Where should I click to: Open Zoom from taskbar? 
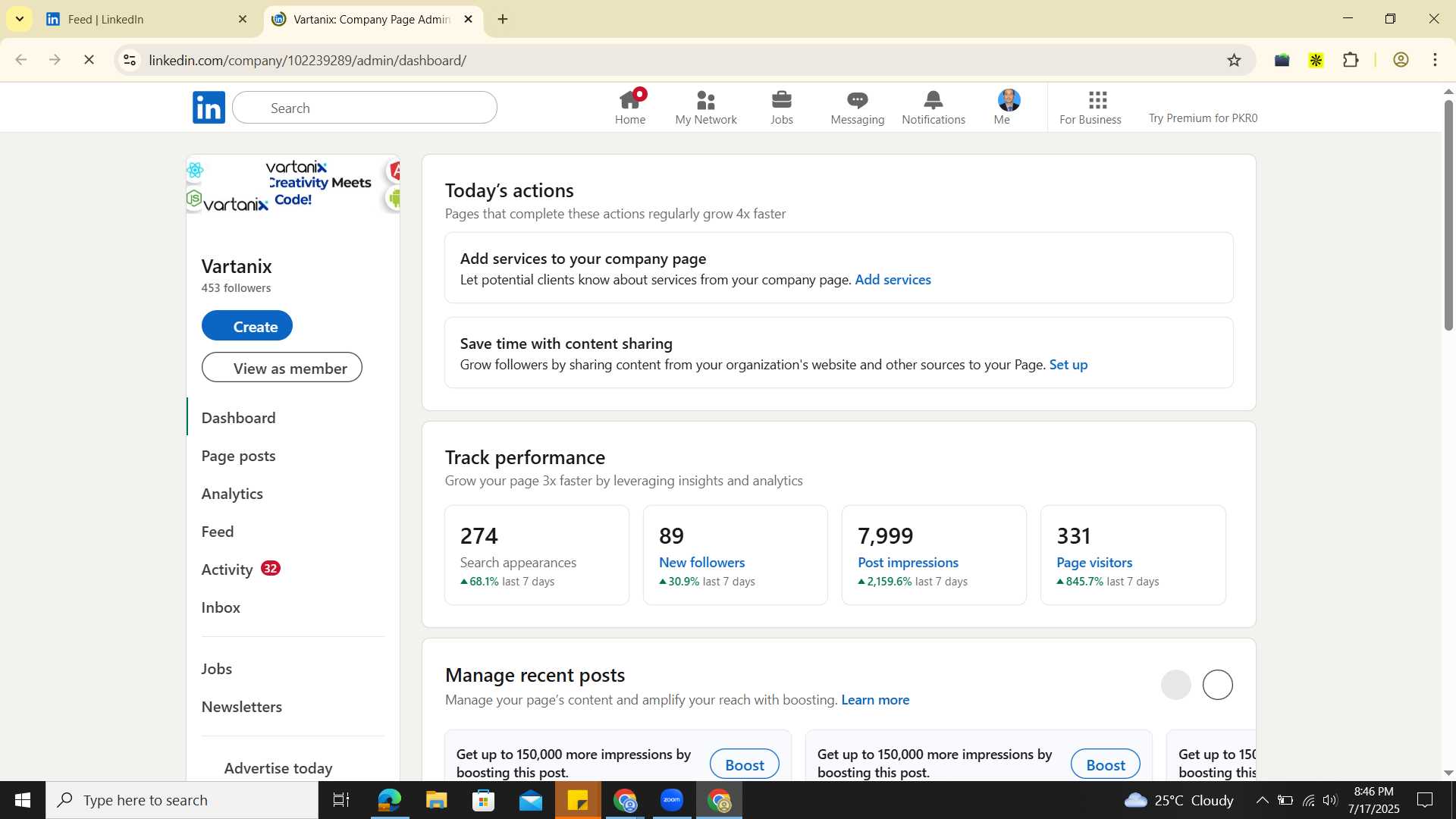[x=672, y=800]
